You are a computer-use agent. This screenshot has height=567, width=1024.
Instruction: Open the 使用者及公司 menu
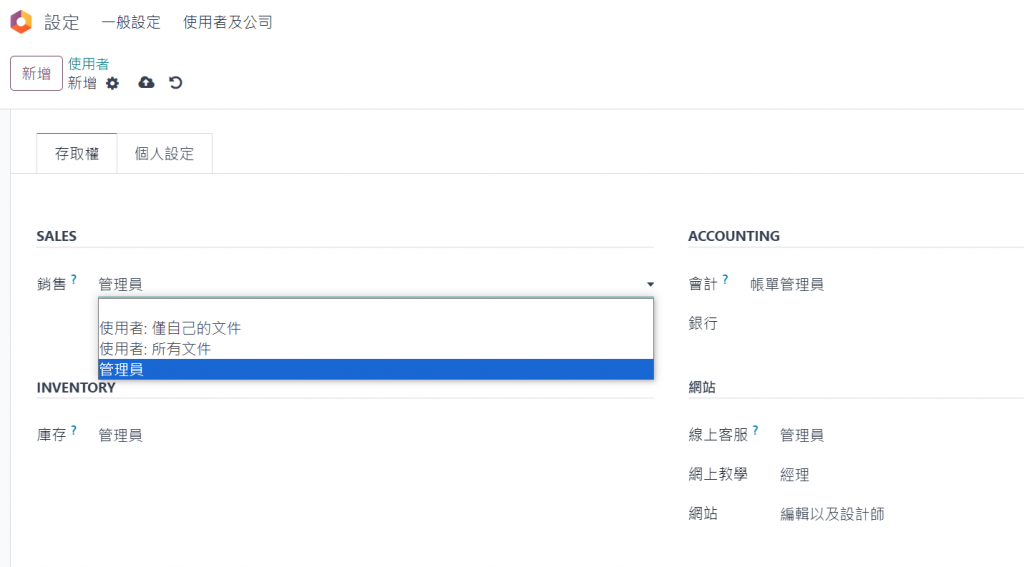228,22
